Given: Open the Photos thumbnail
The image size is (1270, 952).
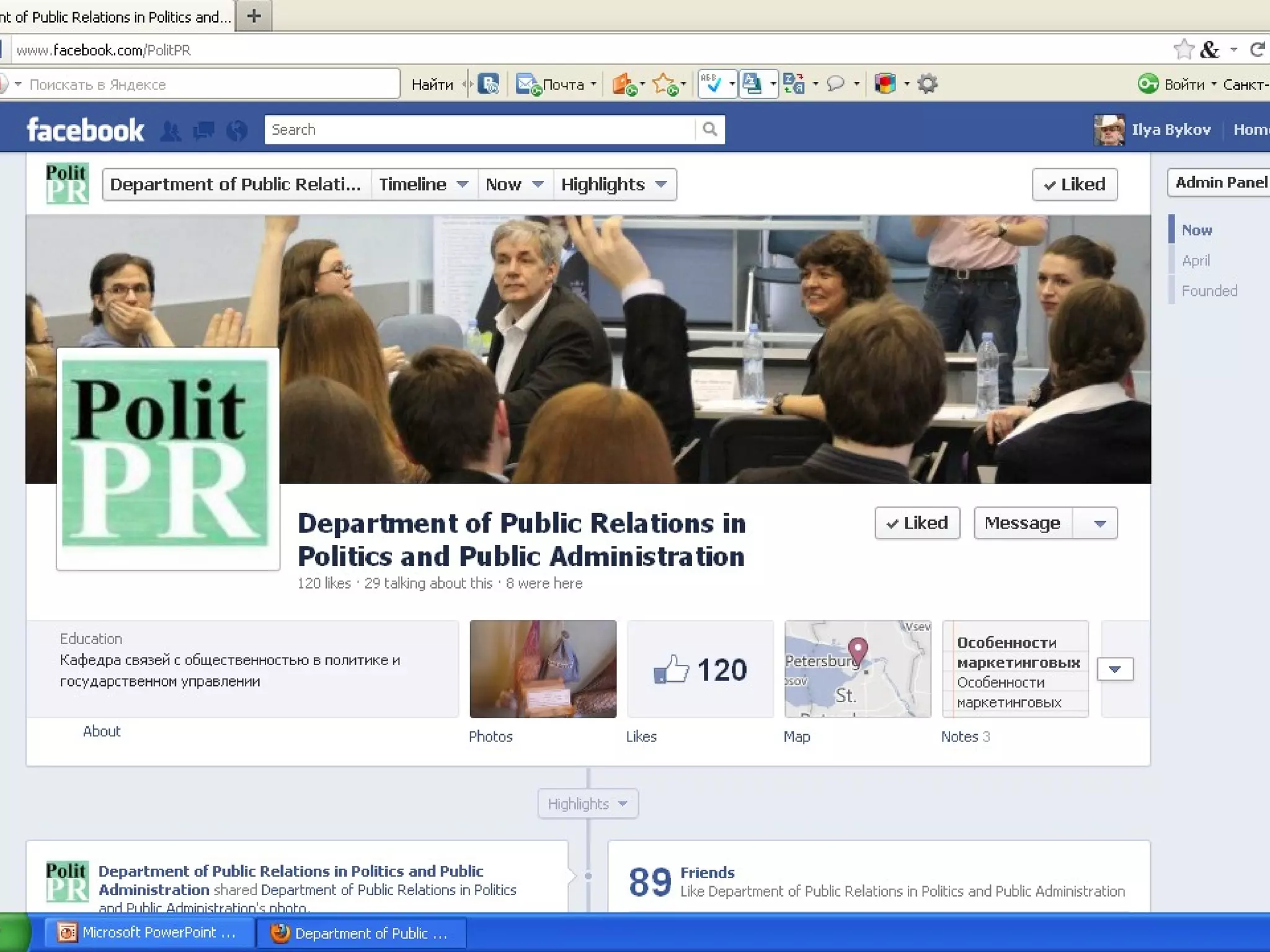Looking at the screenshot, I should click(543, 669).
